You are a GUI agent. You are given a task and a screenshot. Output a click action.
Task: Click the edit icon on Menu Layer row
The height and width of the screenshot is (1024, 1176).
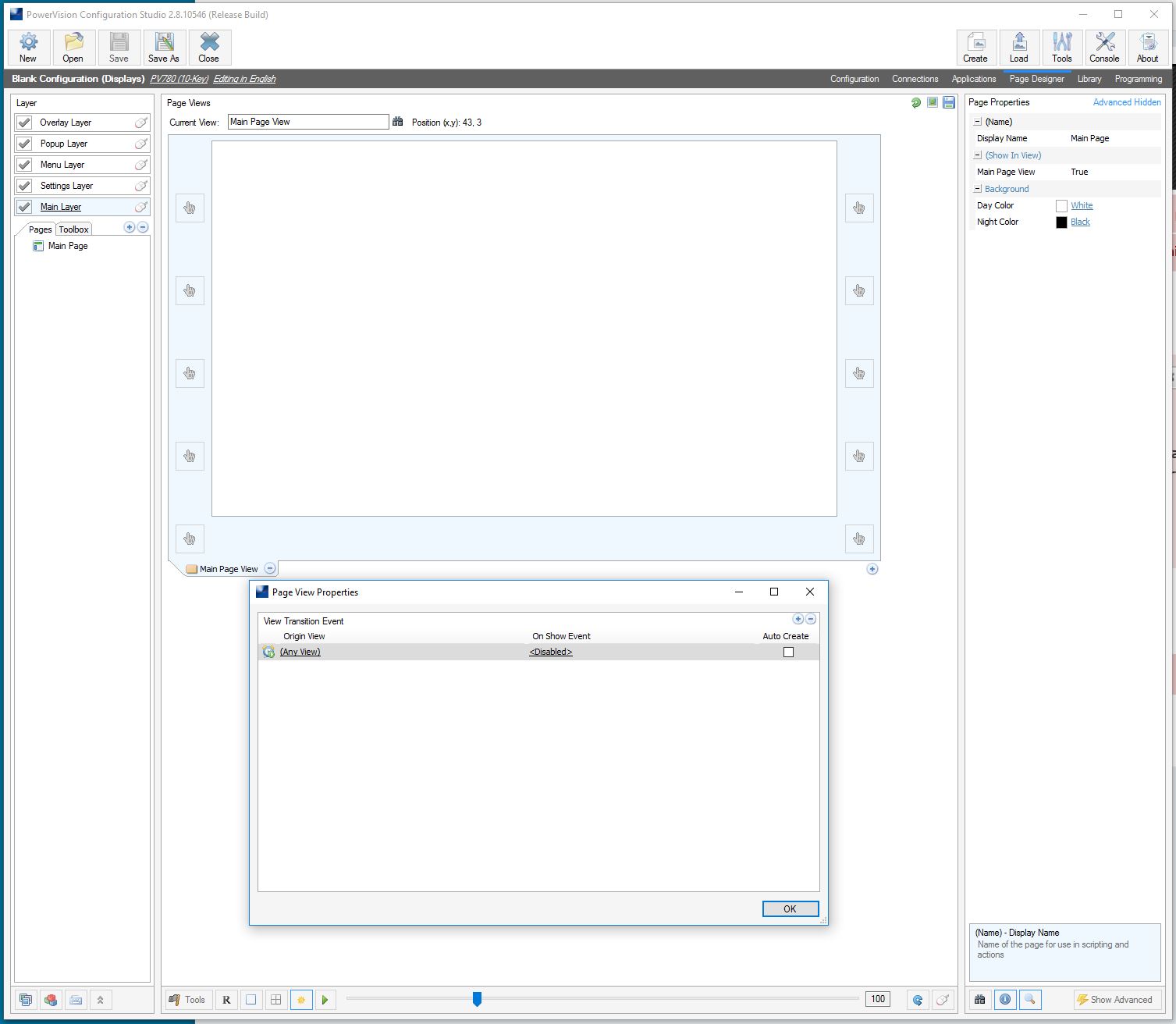click(x=141, y=165)
